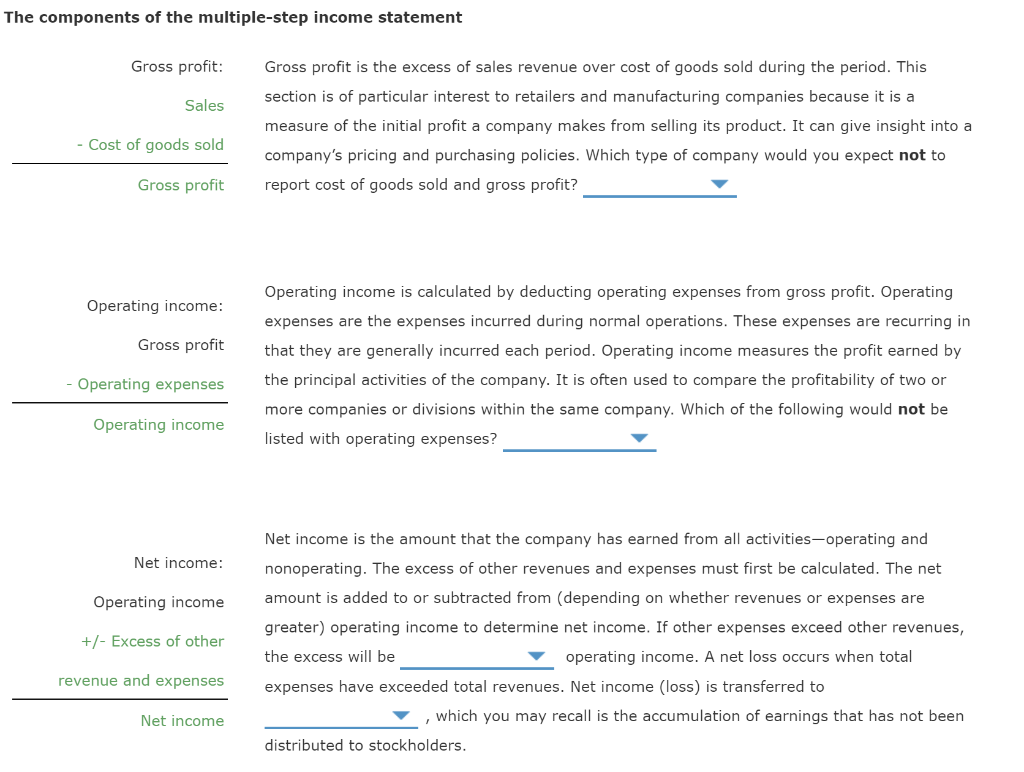Click the "- Operating expenses" line item
The width and height of the screenshot is (1024, 772).
point(146,384)
